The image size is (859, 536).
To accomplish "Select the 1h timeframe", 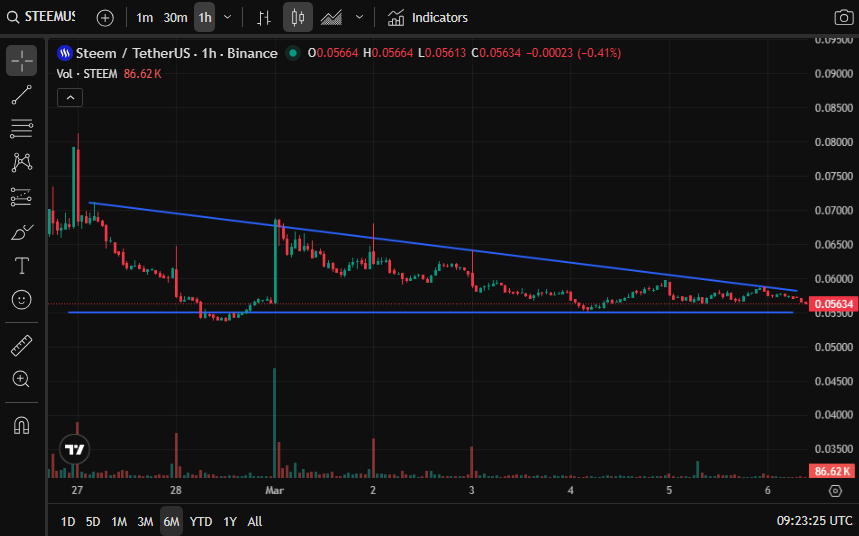I will 205,18.
